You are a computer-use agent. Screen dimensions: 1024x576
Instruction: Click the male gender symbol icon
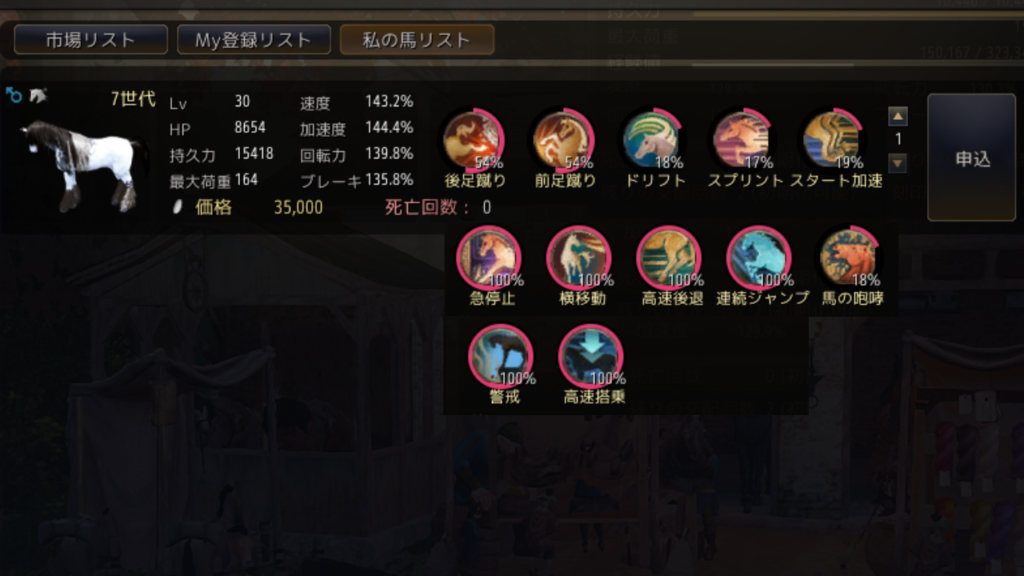click(x=14, y=96)
